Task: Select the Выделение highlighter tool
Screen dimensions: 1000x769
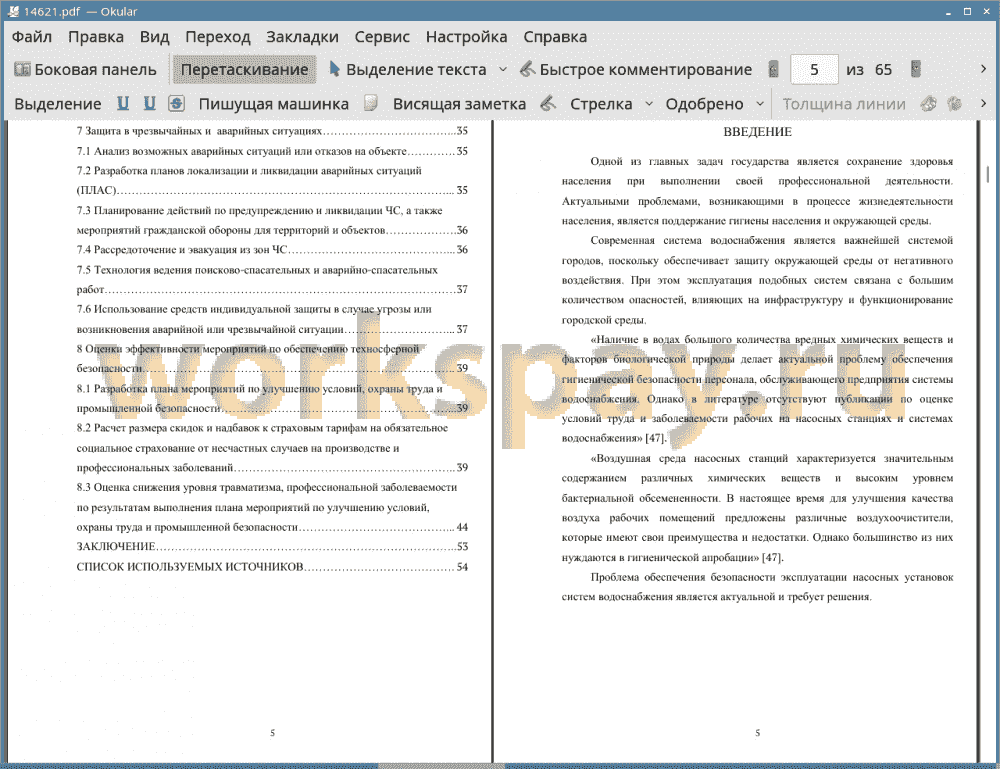Action: point(57,104)
